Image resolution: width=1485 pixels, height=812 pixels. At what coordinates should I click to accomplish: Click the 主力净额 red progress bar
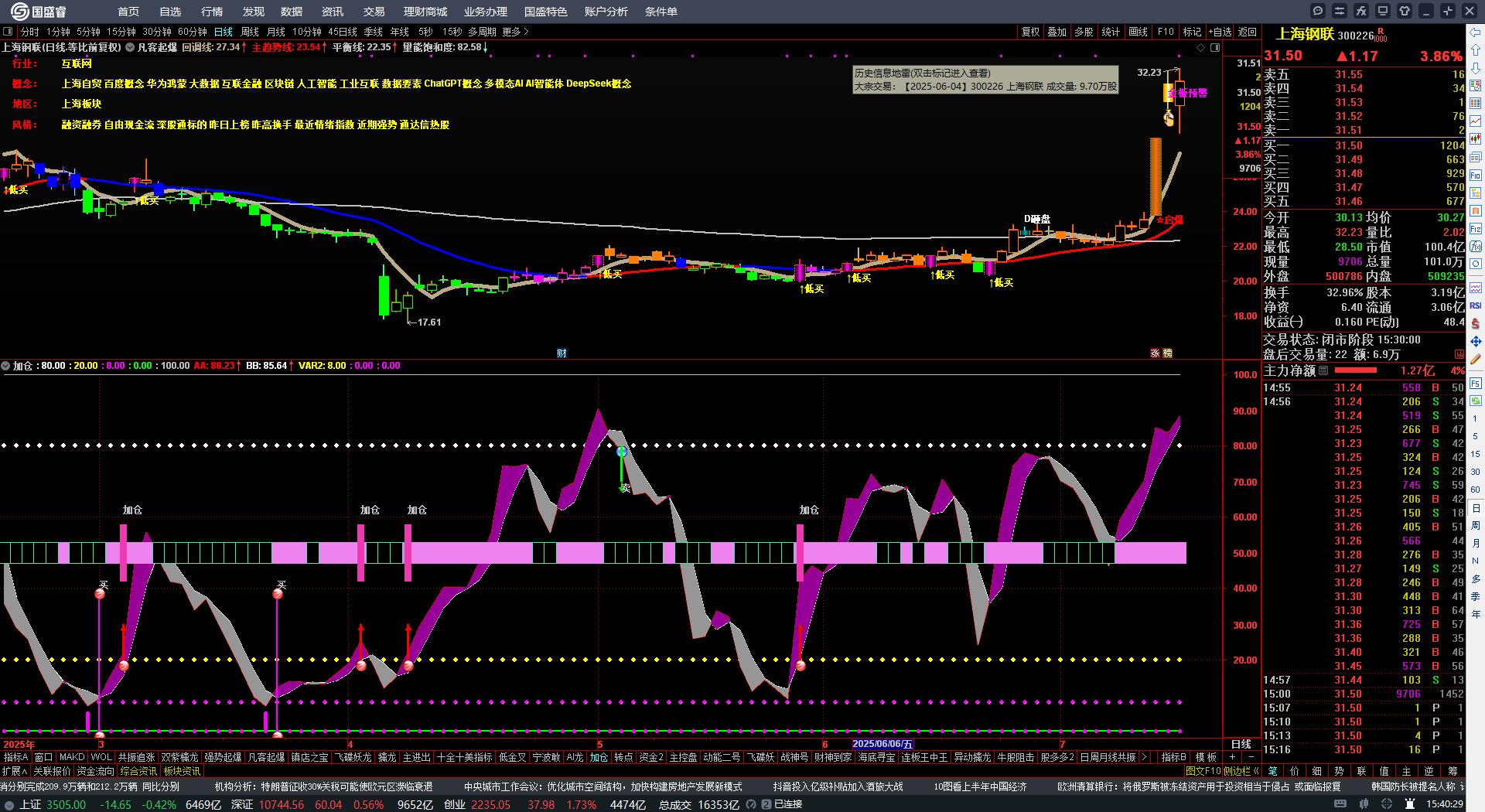coord(1356,370)
